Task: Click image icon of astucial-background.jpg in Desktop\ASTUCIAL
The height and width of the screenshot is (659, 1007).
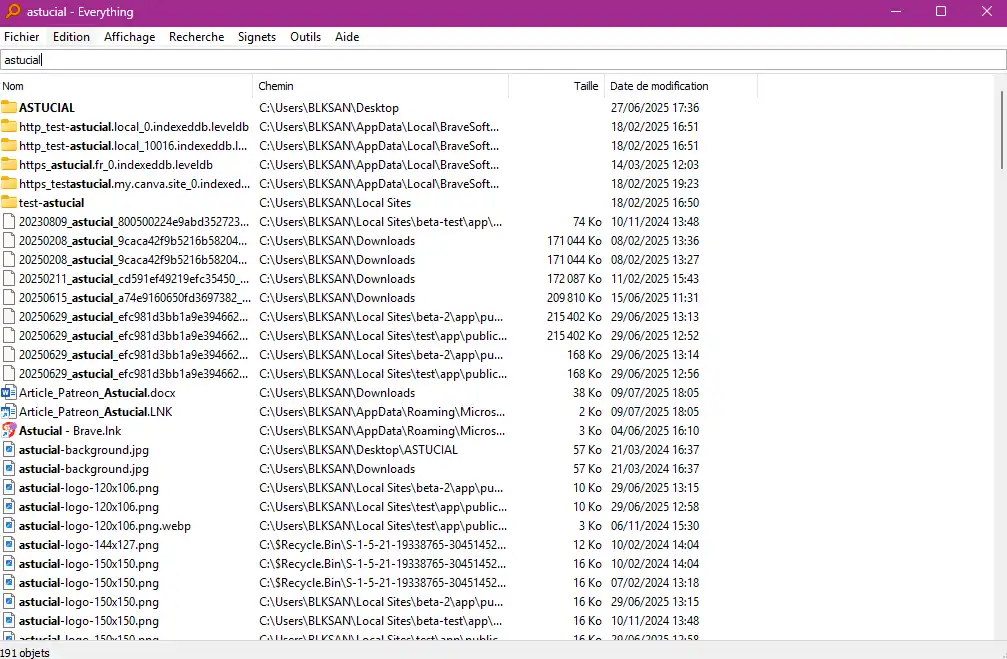Action: (x=9, y=449)
